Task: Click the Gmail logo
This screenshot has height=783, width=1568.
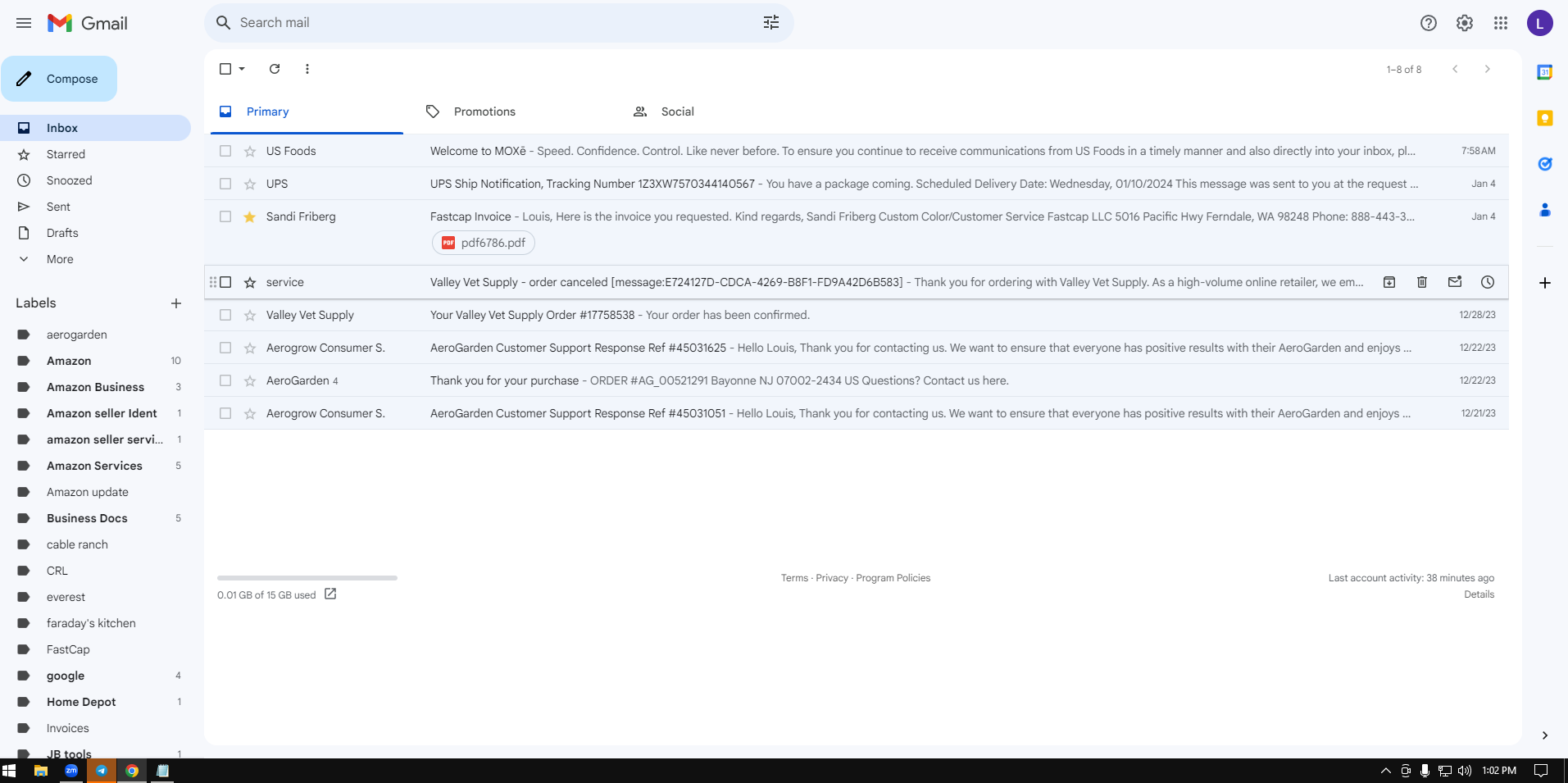Action: click(88, 23)
